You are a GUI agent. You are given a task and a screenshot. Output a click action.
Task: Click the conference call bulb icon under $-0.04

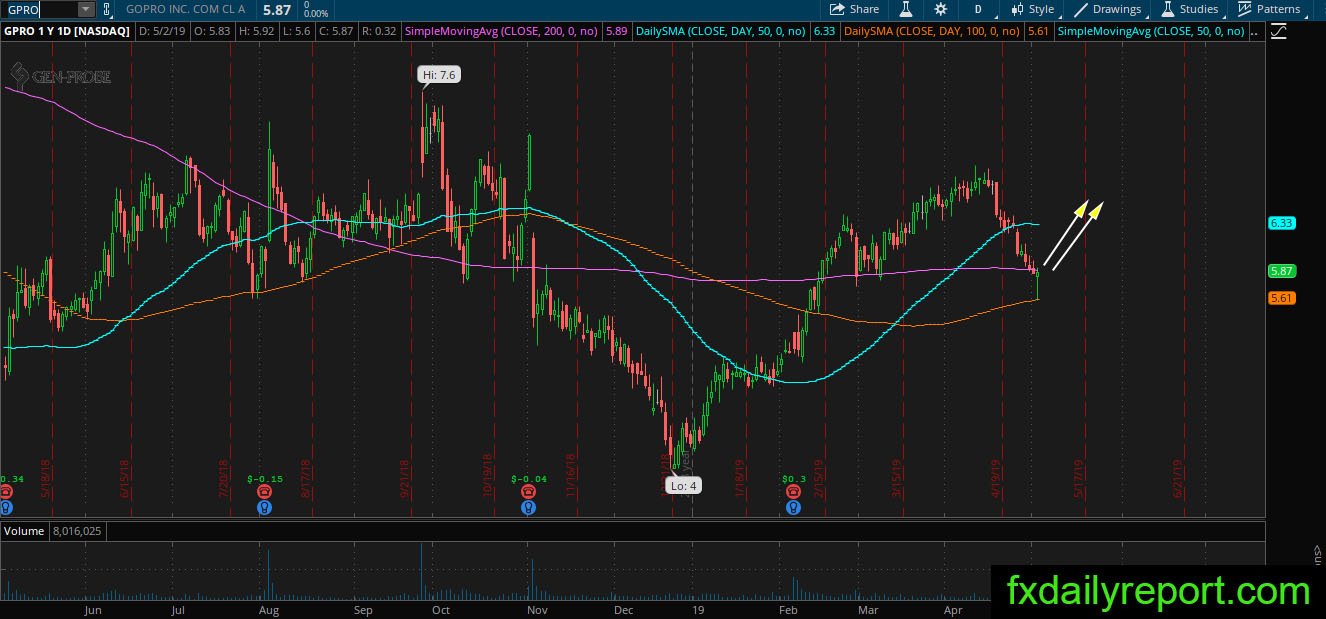(x=528, y=507)
